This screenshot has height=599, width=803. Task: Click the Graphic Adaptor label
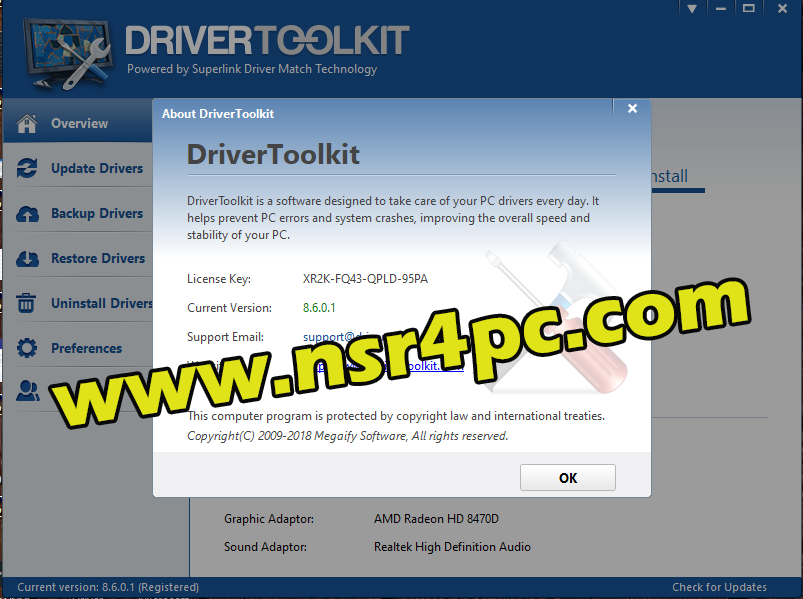click(x=269, y=519)
